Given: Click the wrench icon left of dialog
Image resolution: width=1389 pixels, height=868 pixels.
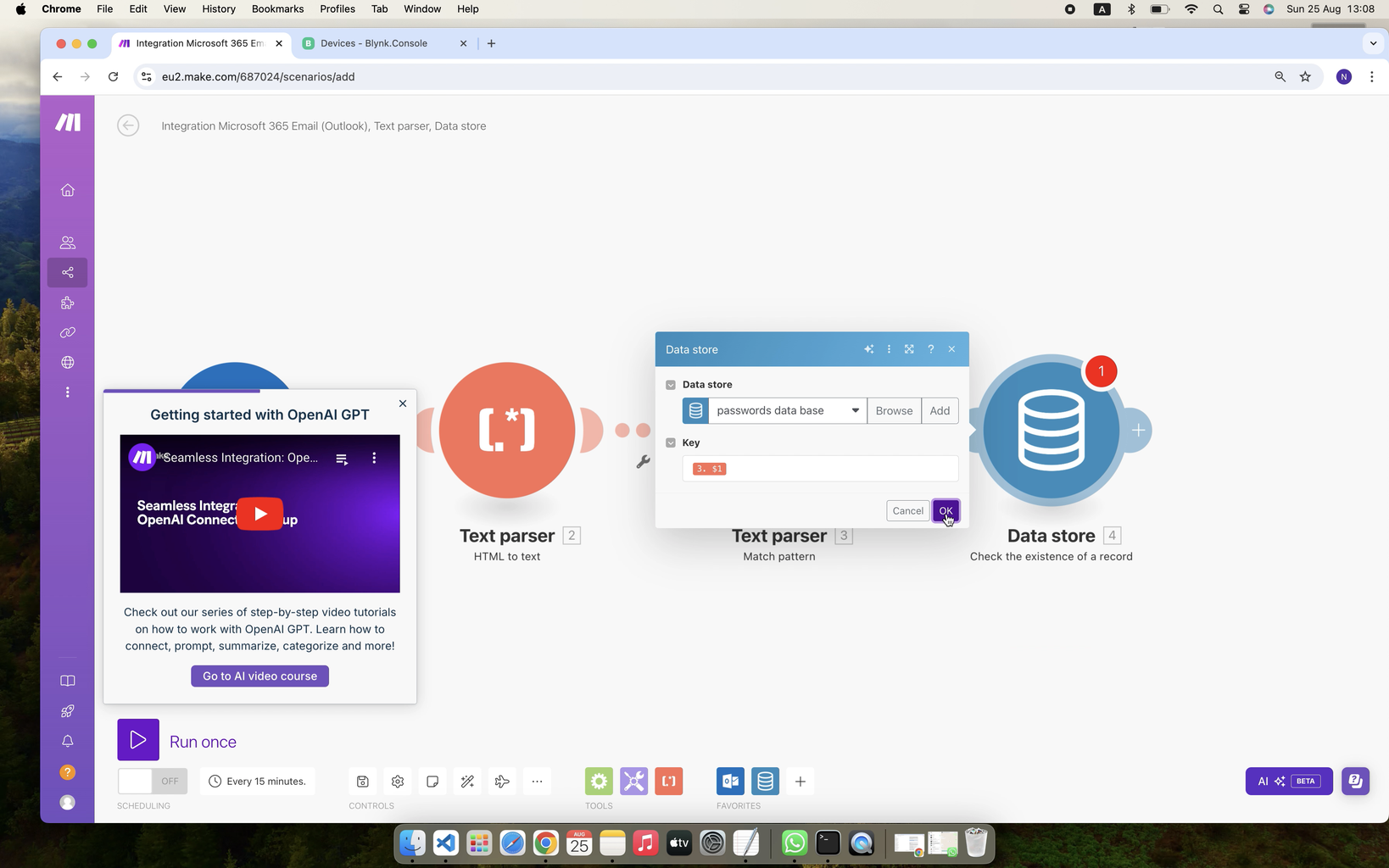Looking at the screenshot, I should (644, 462).
